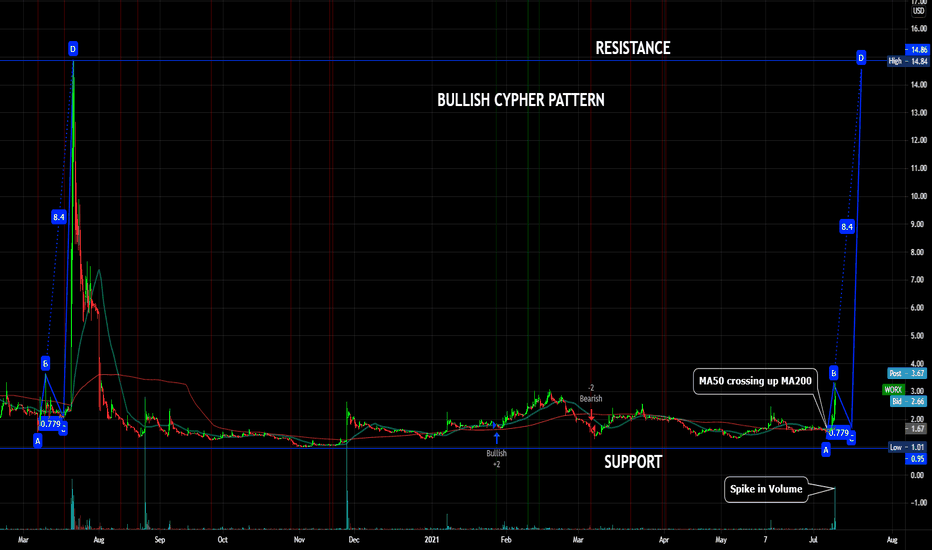Select the grey 1.67 price tag
Screen dimensions: 932x550
[916, 428]
